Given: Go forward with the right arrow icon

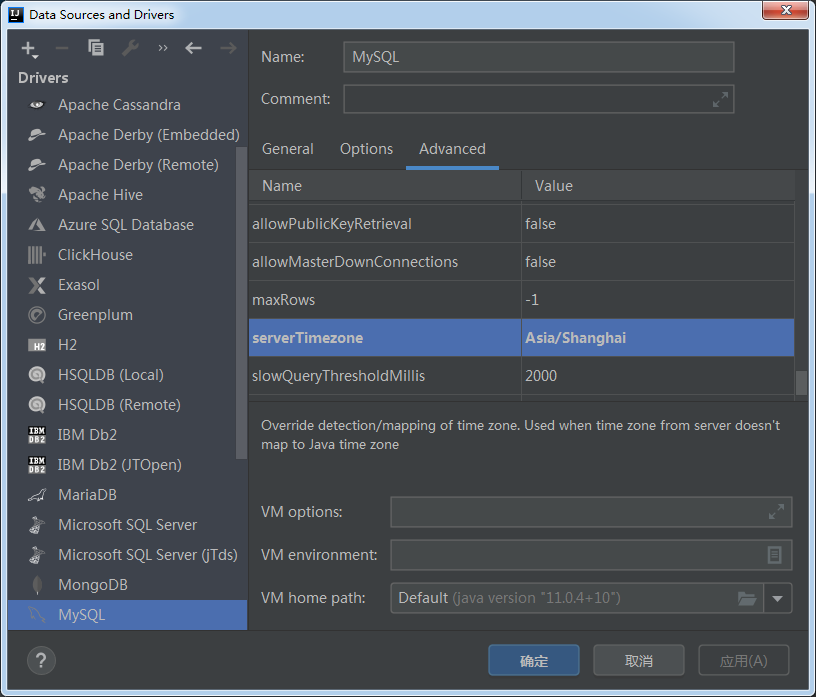Looking at the screenshot, I should pos(228,48).
